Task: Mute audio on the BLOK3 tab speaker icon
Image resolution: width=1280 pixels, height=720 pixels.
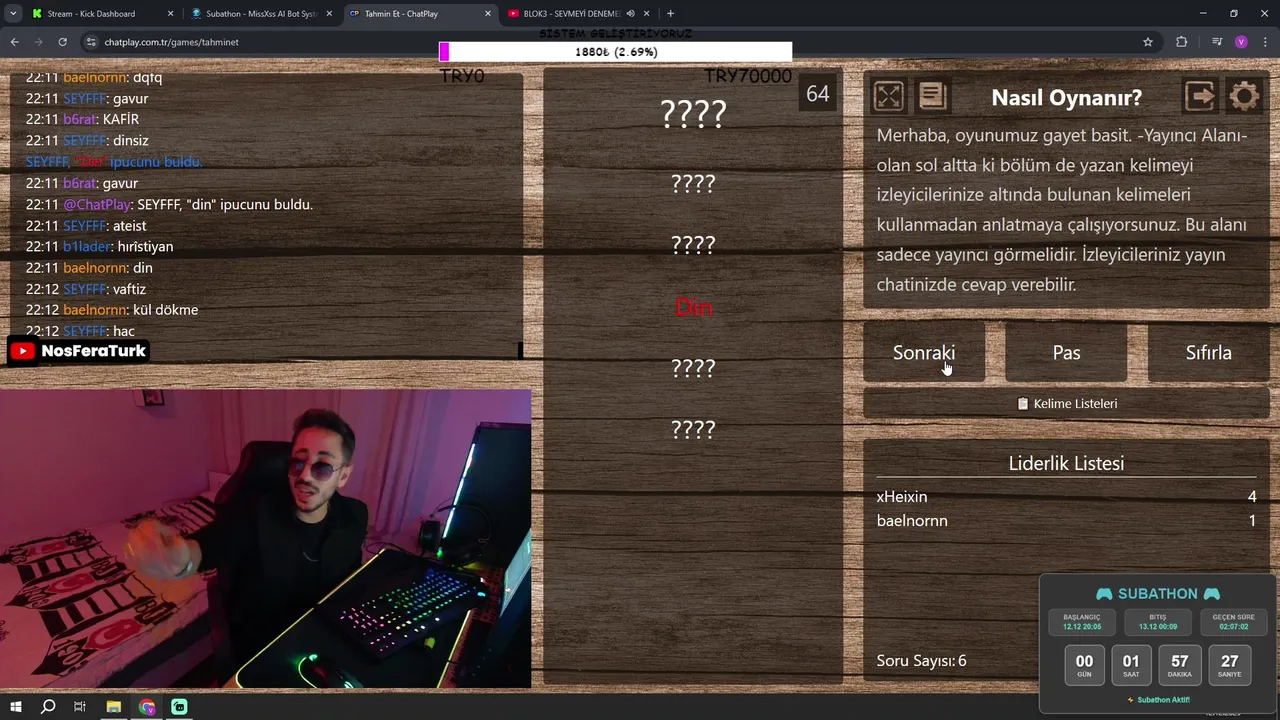Action: pos(631,14)
